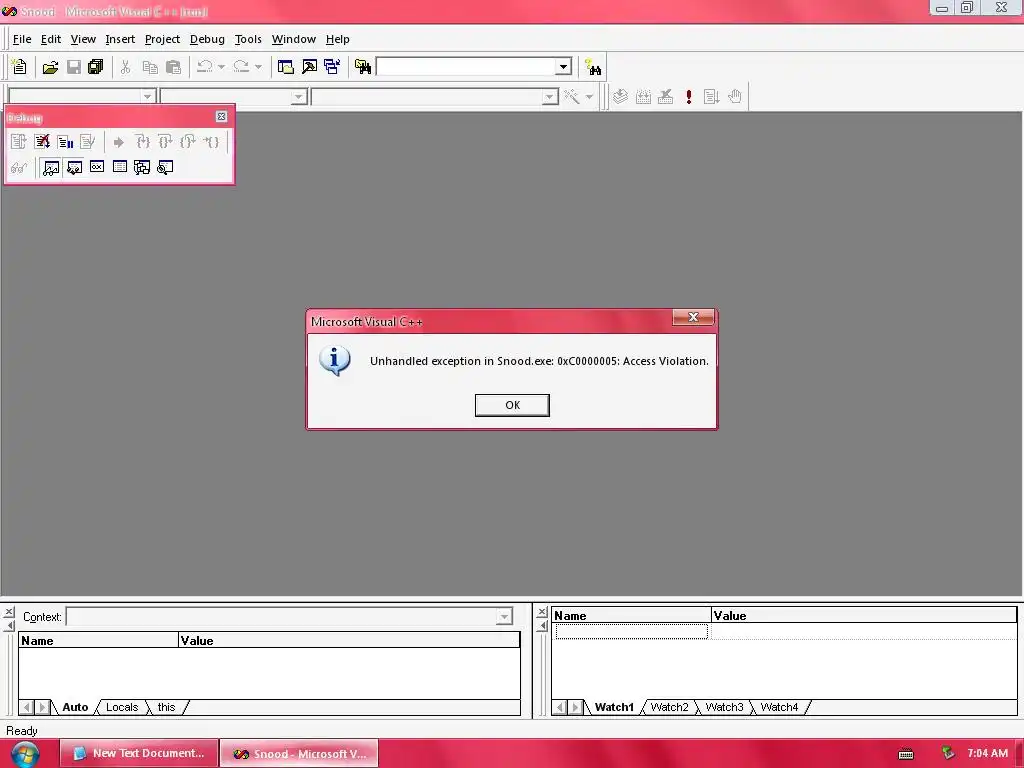Click the Paste clipboard icon
This screenshot has width=1024, height=768.
coord(173,67)
